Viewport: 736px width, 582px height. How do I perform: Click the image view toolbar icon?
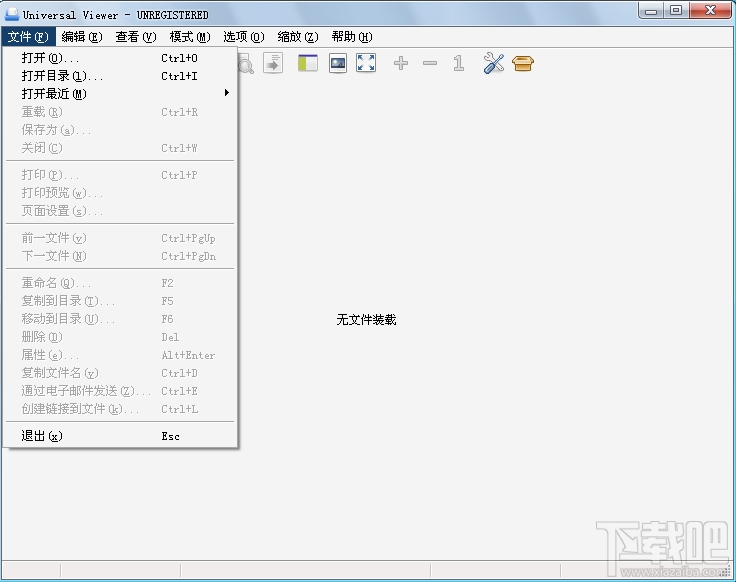pyautogui.click(x=337, y=63)
